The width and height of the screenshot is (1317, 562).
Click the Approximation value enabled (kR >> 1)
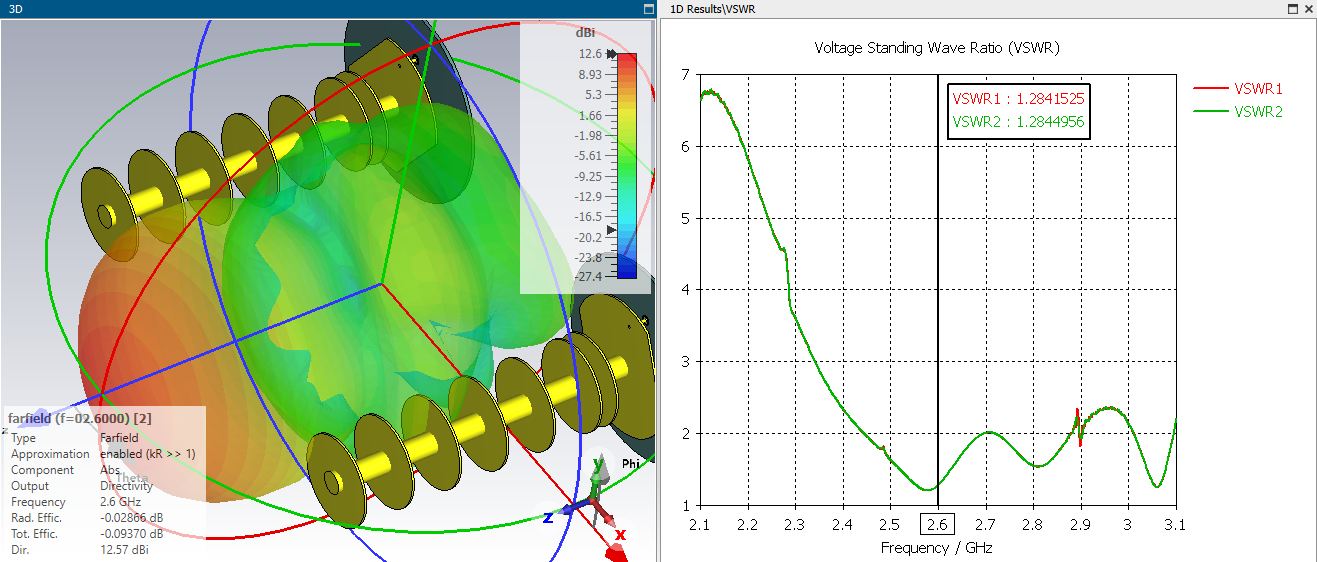148,454
